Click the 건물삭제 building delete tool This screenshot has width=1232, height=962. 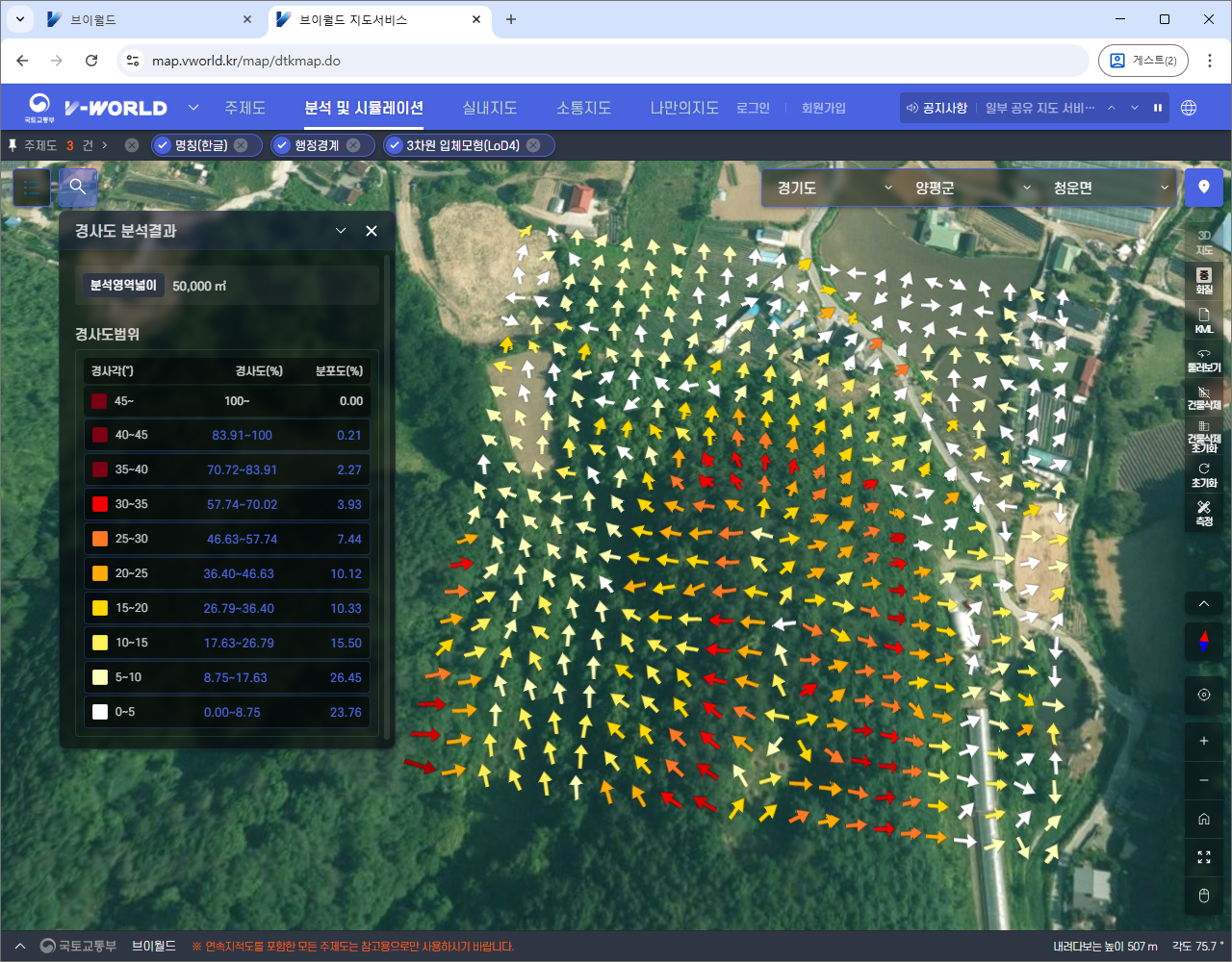pyautogui.click(x=1203, y=397)
